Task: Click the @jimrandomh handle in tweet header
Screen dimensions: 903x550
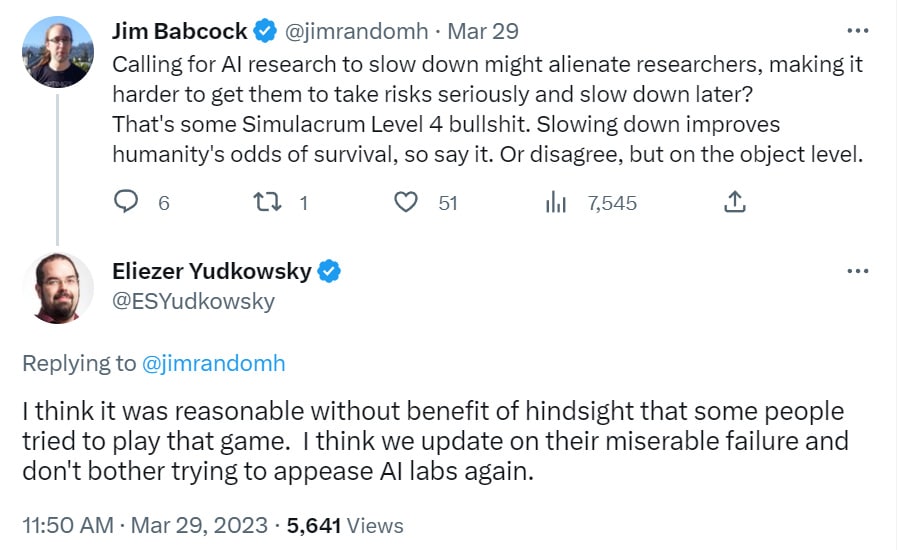Action: click(x=356, y=31)
